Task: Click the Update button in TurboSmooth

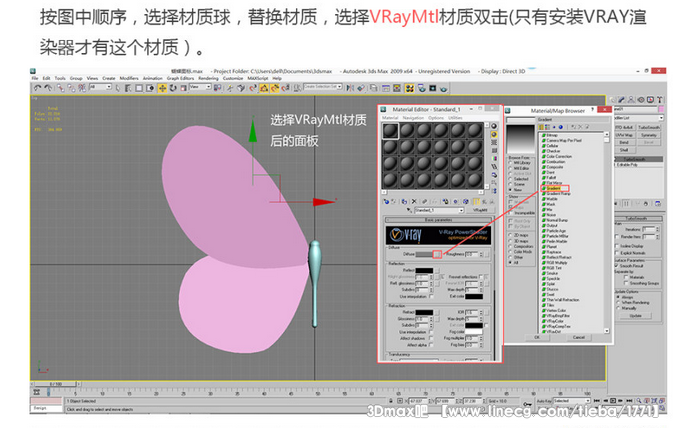Action: pos(635,316)
